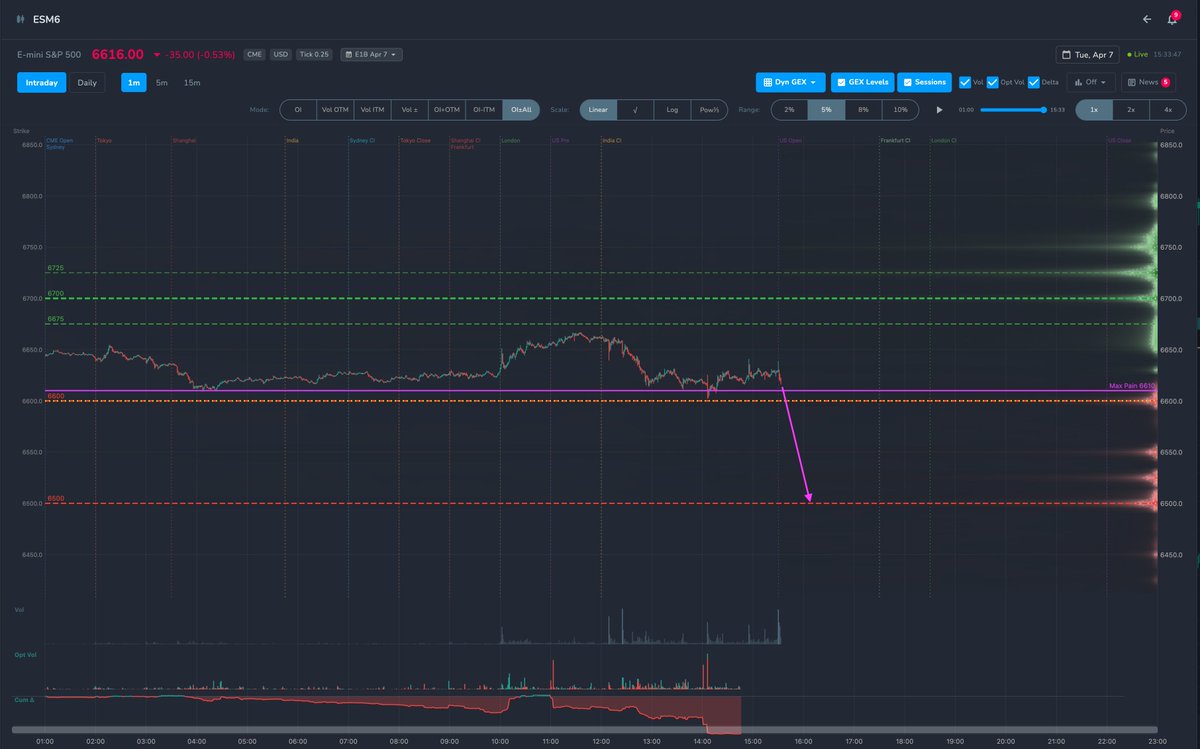
Task: Set playback speed to 2x
Action: point(1130,110)
